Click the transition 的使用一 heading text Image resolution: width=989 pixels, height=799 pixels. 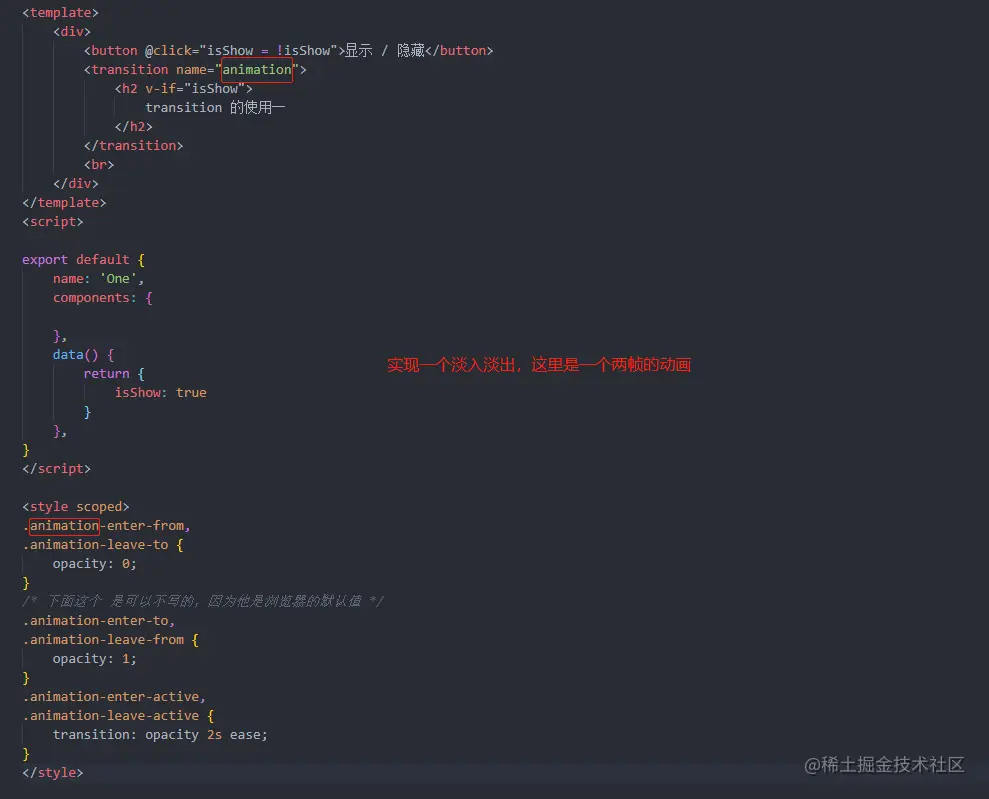(217, 107)
